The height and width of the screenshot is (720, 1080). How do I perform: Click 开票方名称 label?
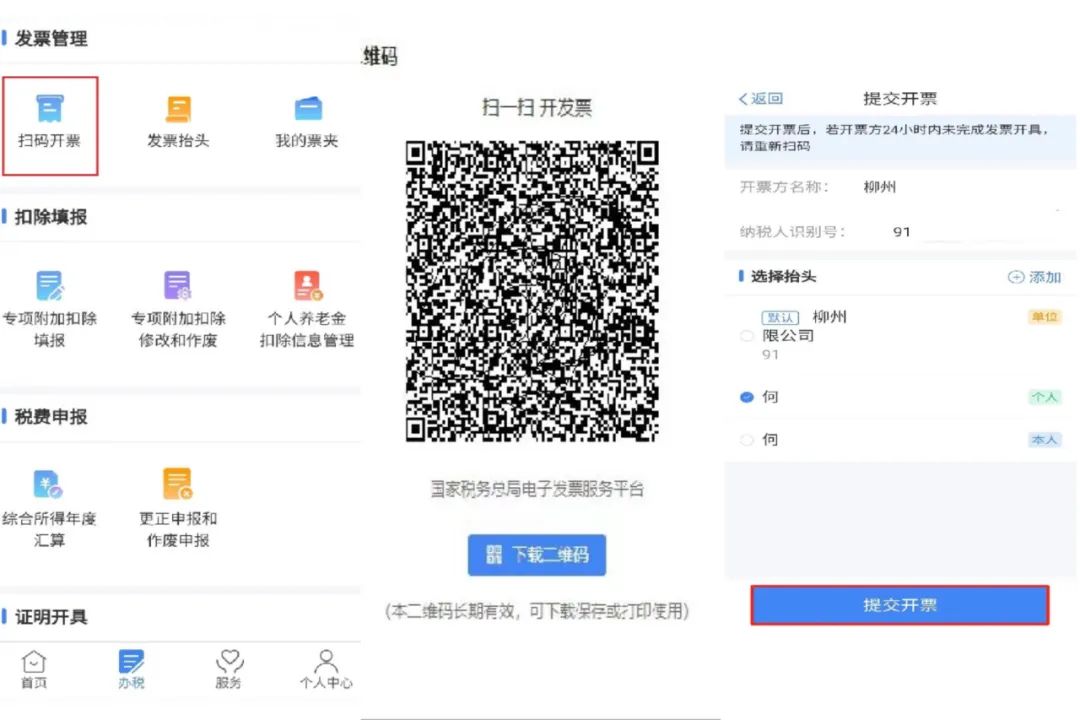tap(784, 187)
